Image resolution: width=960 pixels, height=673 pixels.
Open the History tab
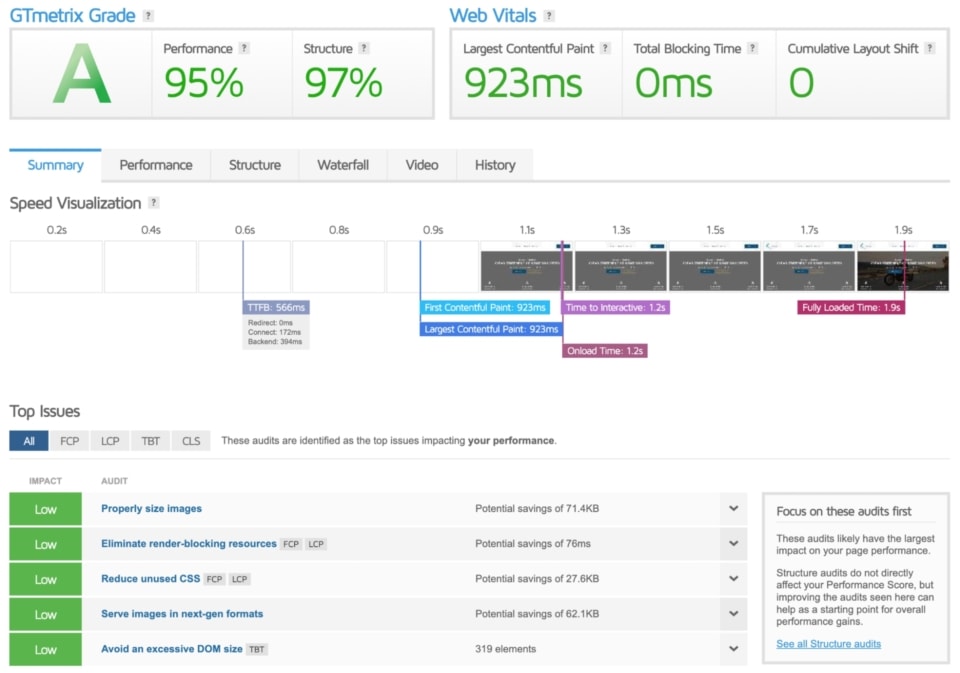(495, 164)
